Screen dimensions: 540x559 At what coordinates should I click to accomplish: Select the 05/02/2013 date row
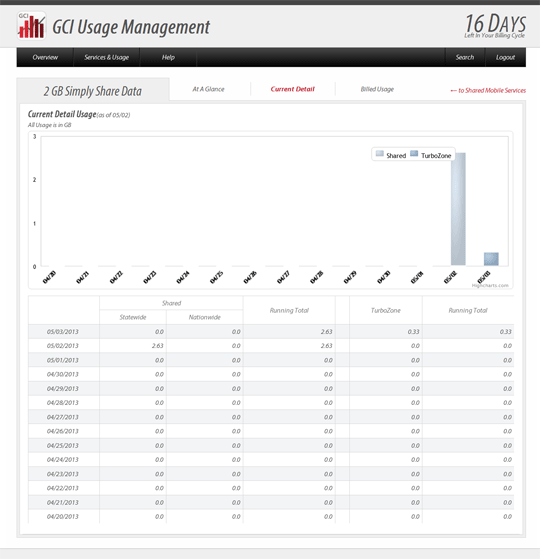pos(271,346)
